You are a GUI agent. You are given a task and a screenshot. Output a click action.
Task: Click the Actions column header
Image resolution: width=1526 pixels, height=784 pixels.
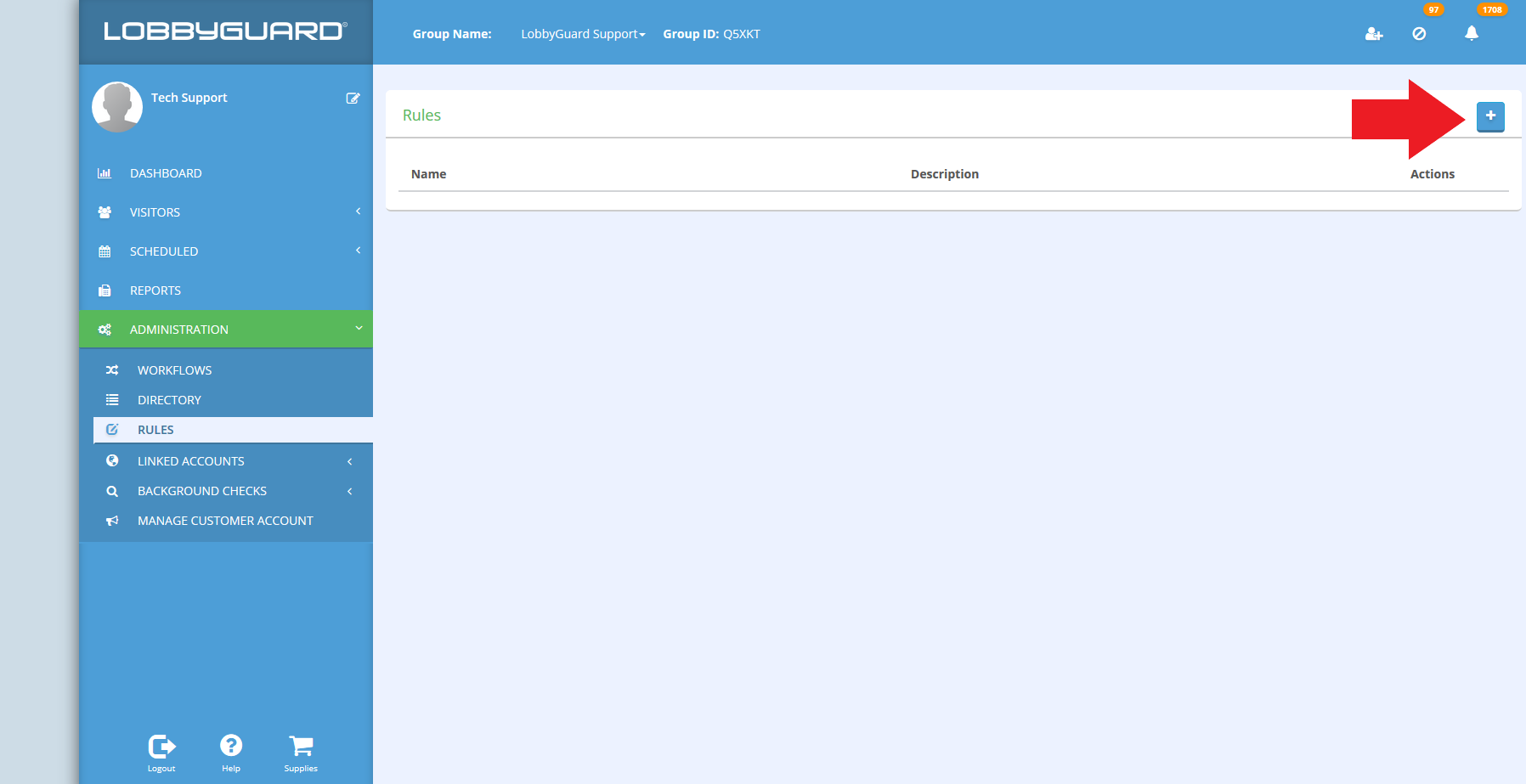(x=1433, y=174)
